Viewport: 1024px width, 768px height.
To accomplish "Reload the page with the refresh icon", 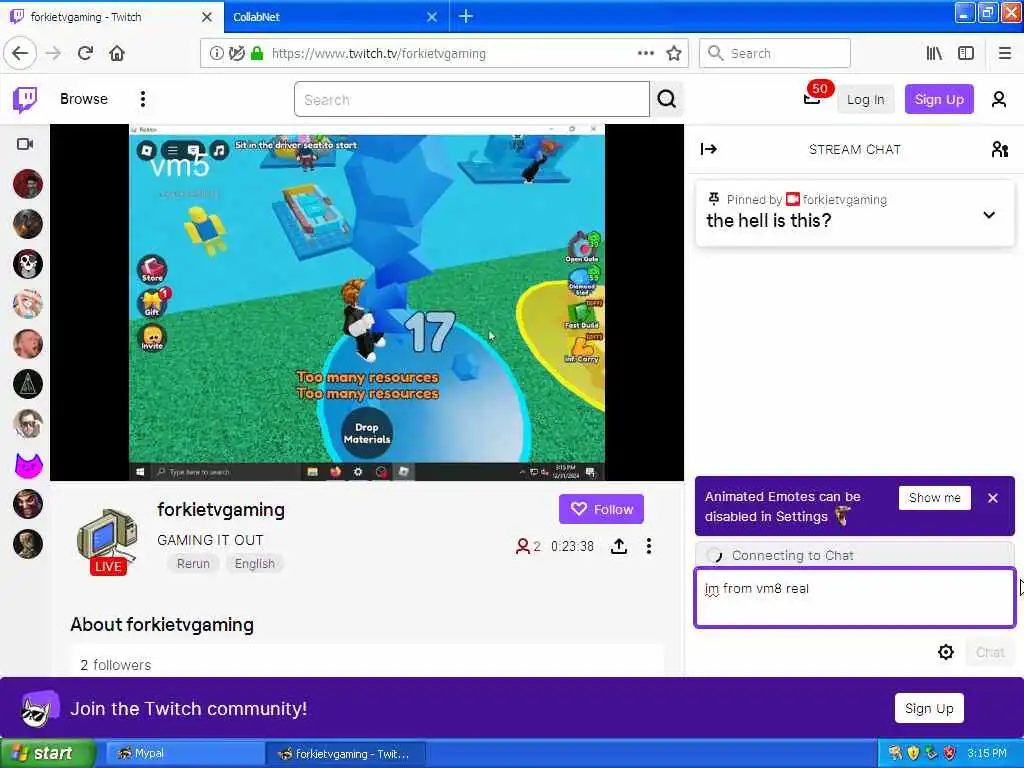I will 85,53.
